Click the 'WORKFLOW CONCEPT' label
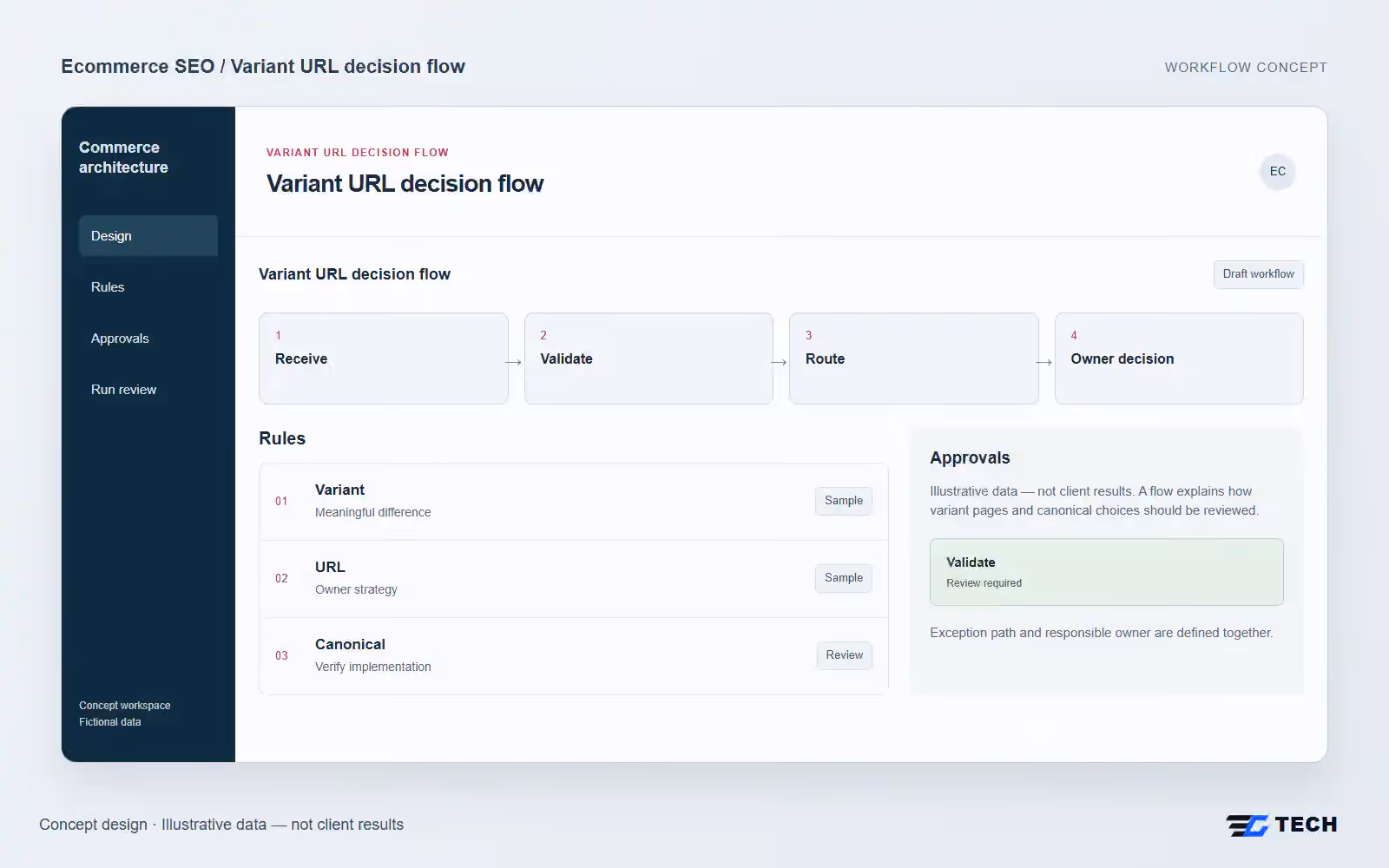The height and width of the screenshot is (868, 1389). pos(1246,68)
